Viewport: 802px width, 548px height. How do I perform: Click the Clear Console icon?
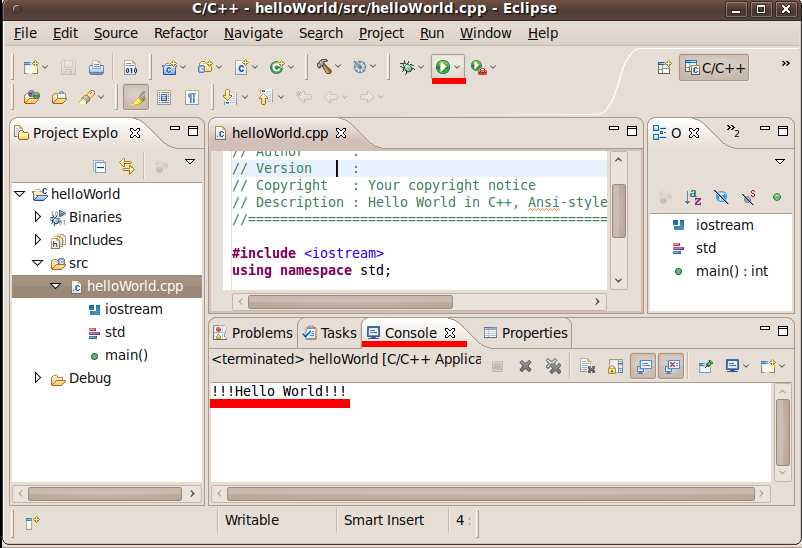587,366
